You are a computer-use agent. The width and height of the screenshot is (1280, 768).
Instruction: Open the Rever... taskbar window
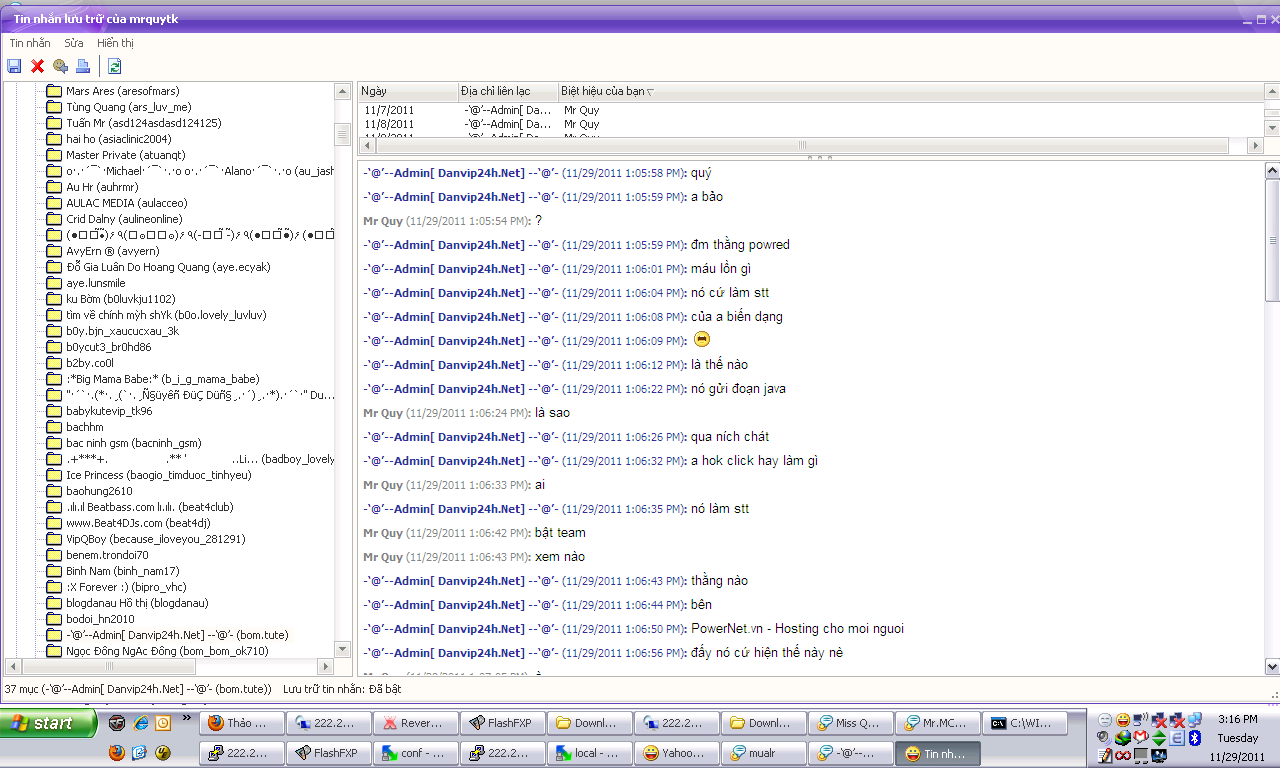pyautogui.click(x=415, y=723)
